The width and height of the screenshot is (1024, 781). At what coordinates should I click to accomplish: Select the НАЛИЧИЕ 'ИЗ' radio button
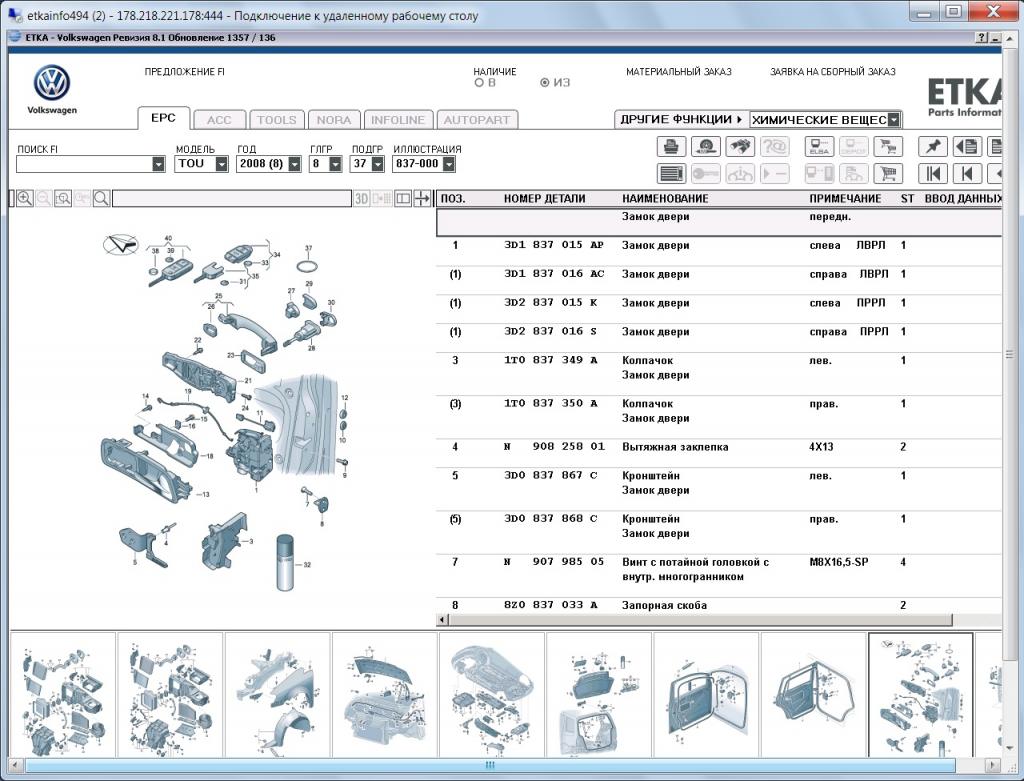point(545,83)
